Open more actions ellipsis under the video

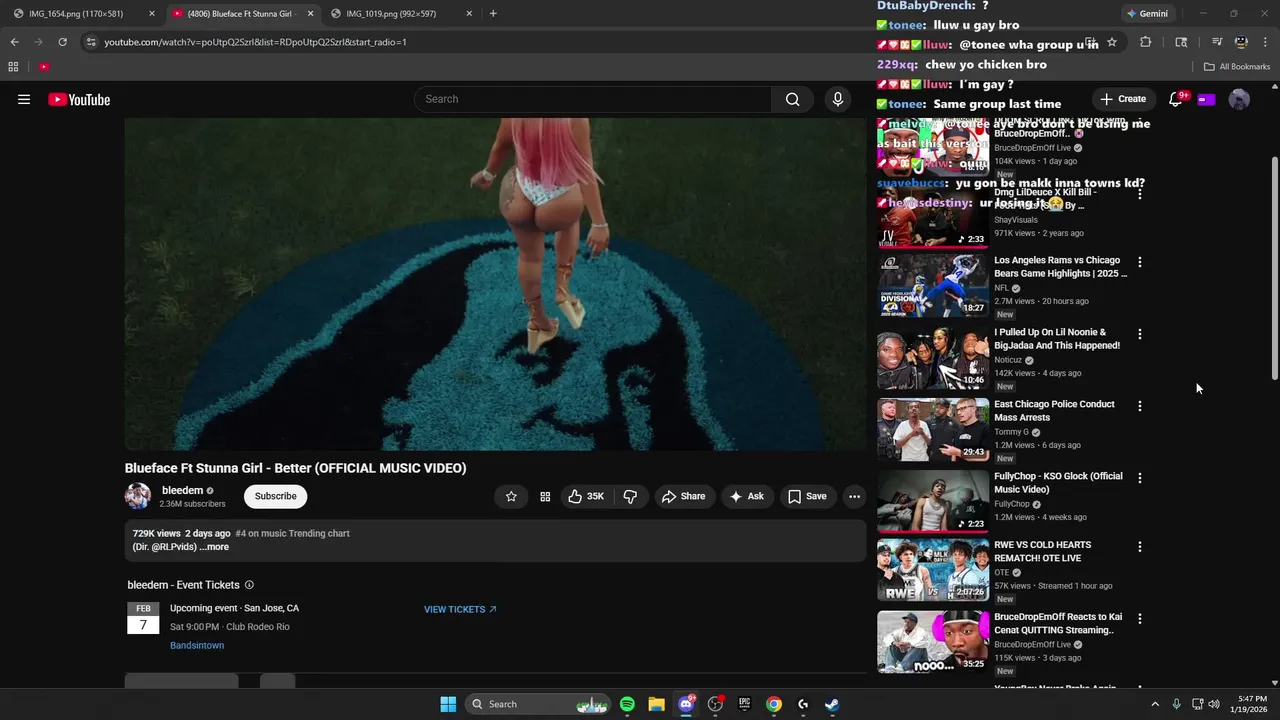854,496
